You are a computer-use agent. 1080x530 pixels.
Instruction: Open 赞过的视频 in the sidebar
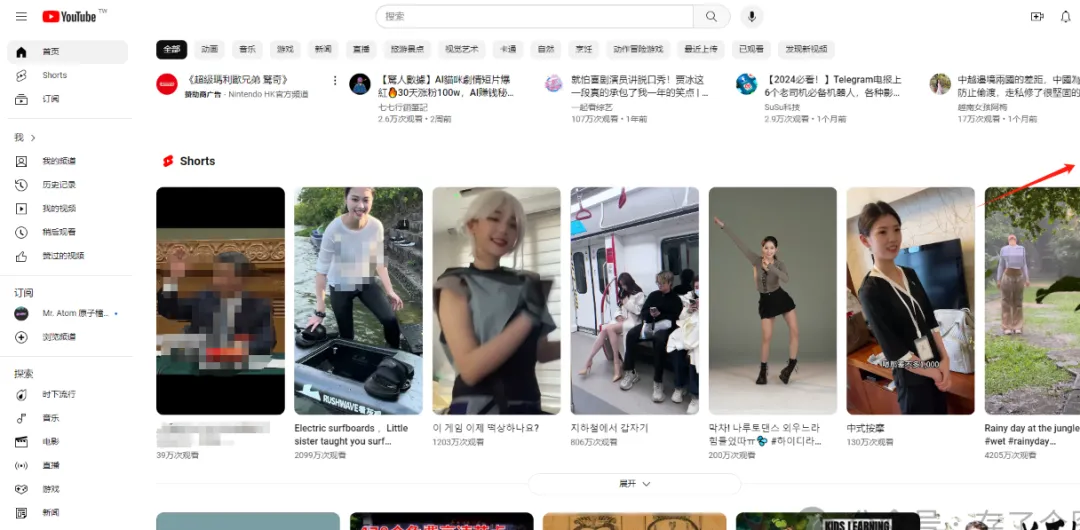click(68, 256)
